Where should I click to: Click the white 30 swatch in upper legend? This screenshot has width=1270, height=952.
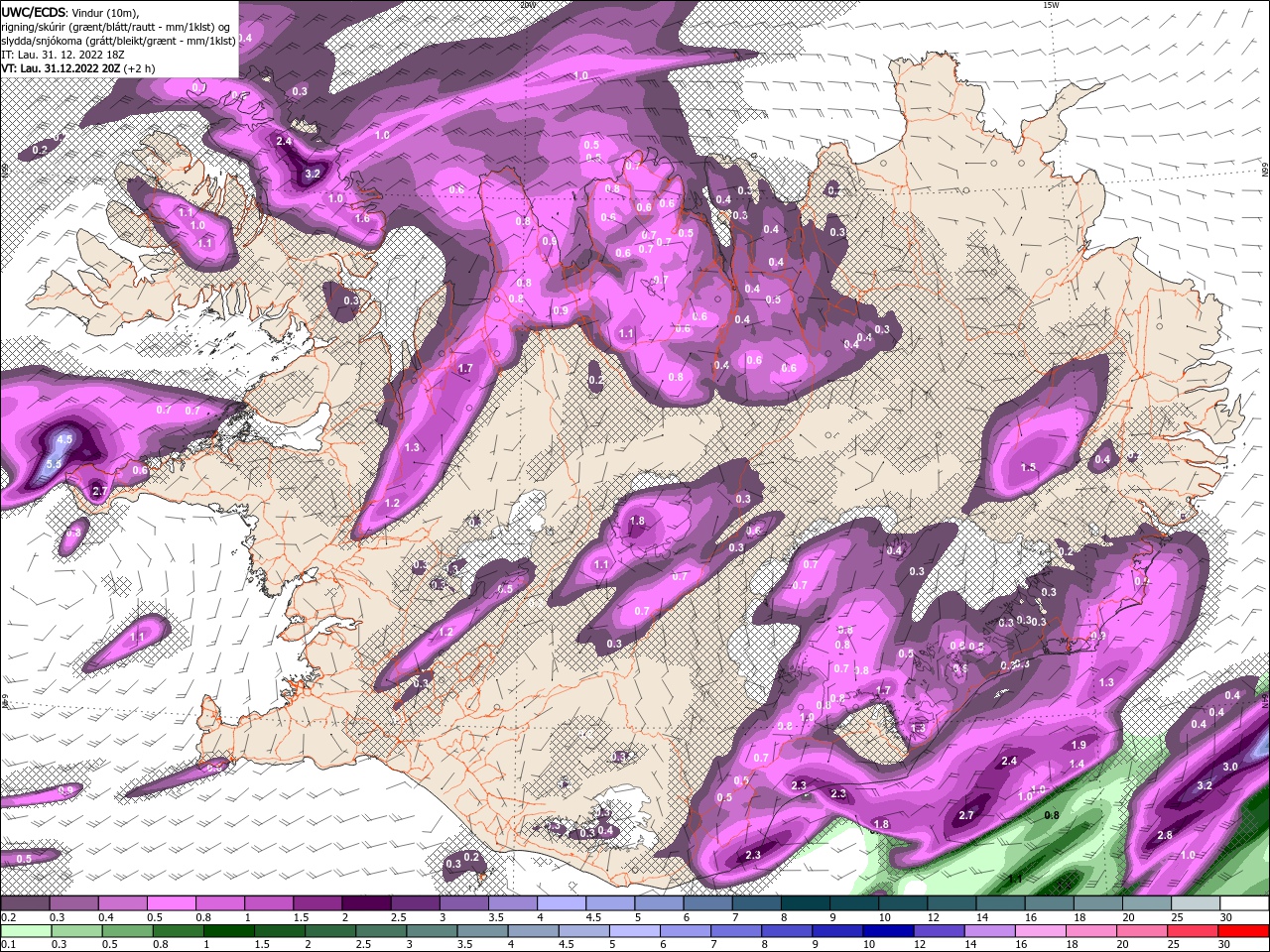1245,903
